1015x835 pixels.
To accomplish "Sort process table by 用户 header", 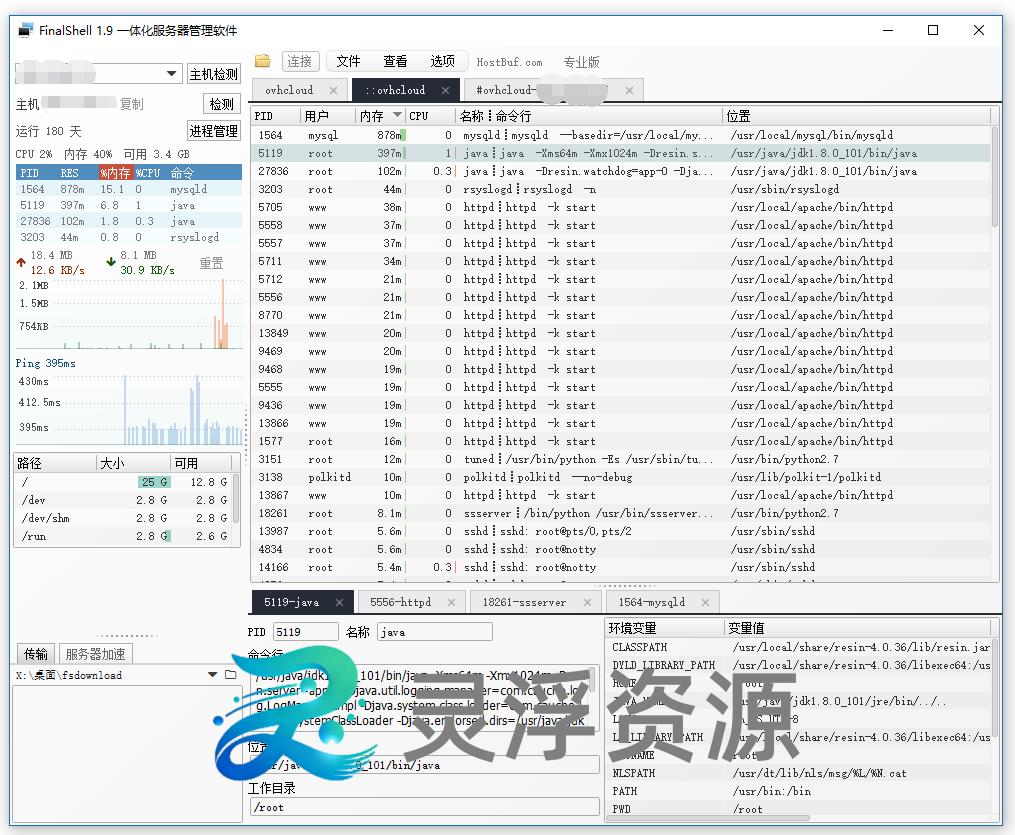I will [329, 116].
